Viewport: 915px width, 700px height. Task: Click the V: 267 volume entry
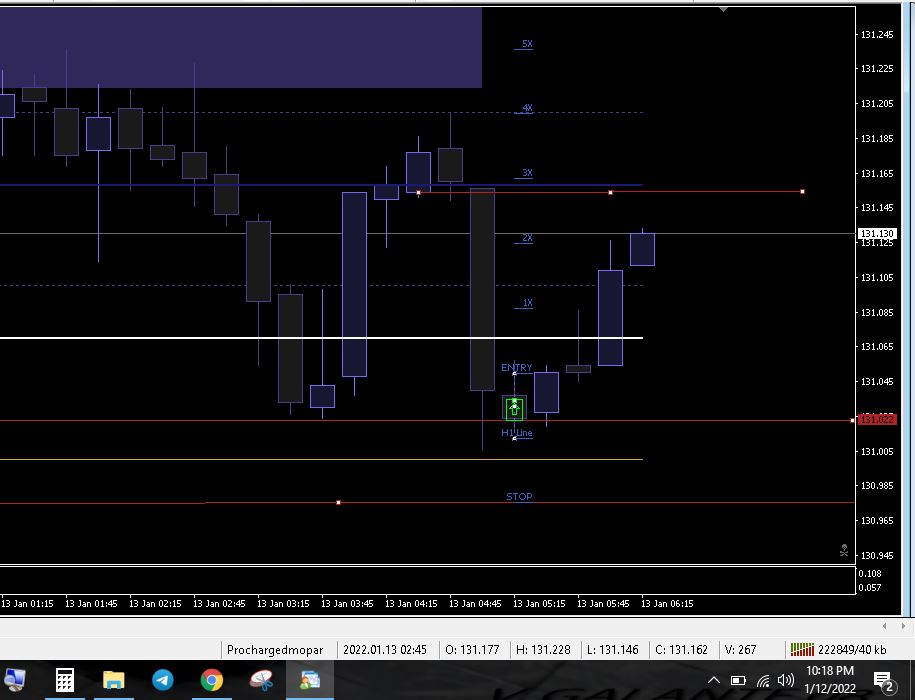[x=740, y=649]
